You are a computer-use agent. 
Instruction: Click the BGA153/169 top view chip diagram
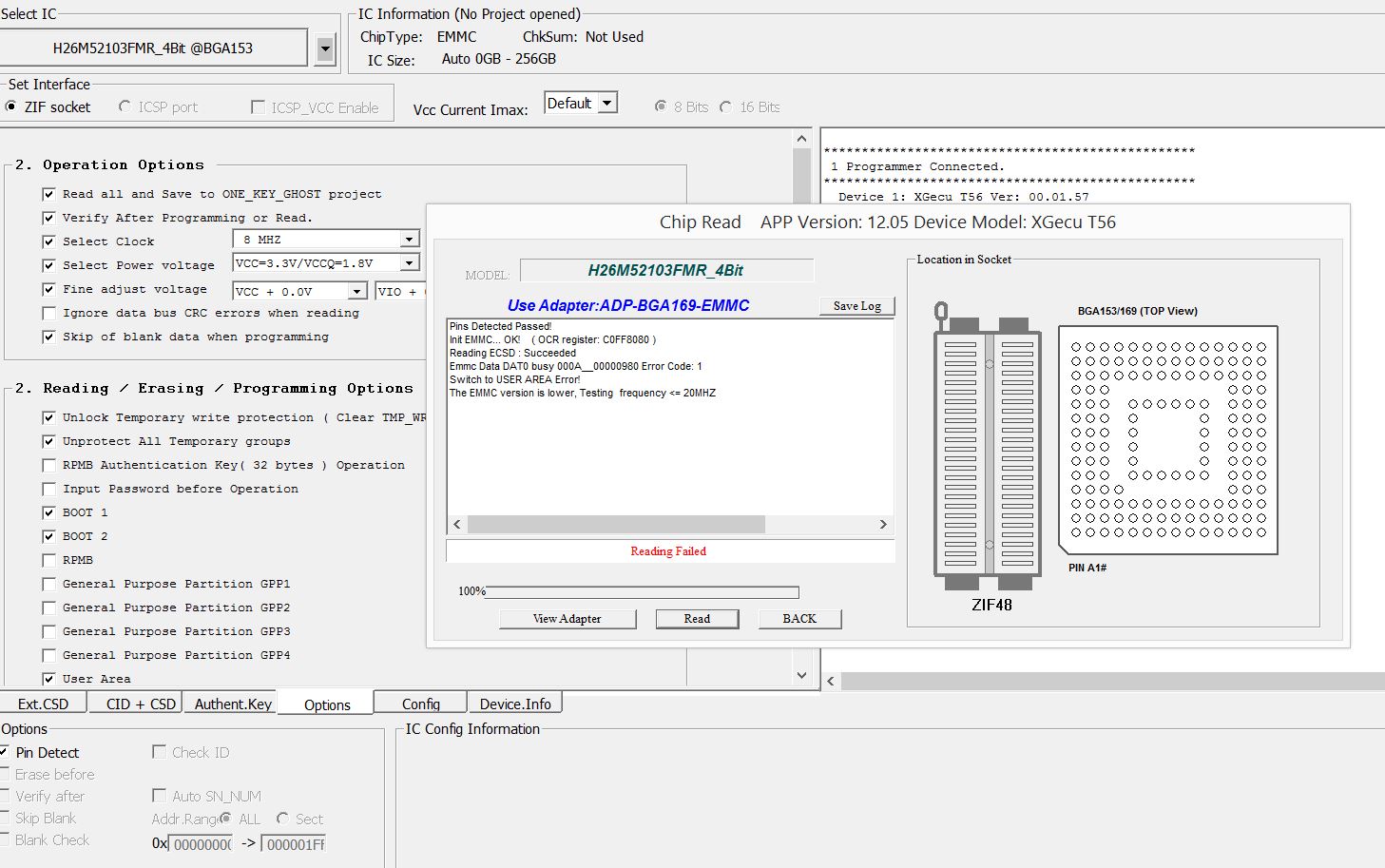coord(1168,439)
